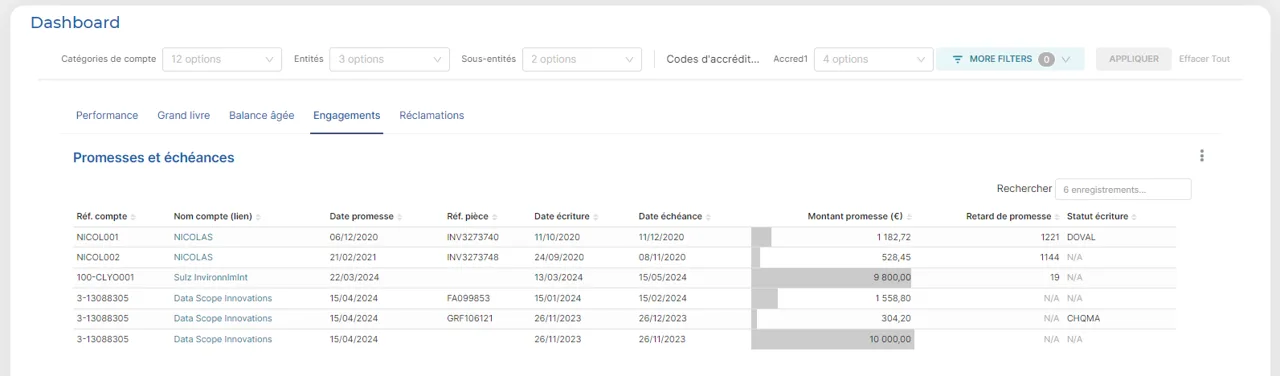Click the MORE FILTERS button label
Viewport: 1280px width, 376px height.
click(1000, 59)
